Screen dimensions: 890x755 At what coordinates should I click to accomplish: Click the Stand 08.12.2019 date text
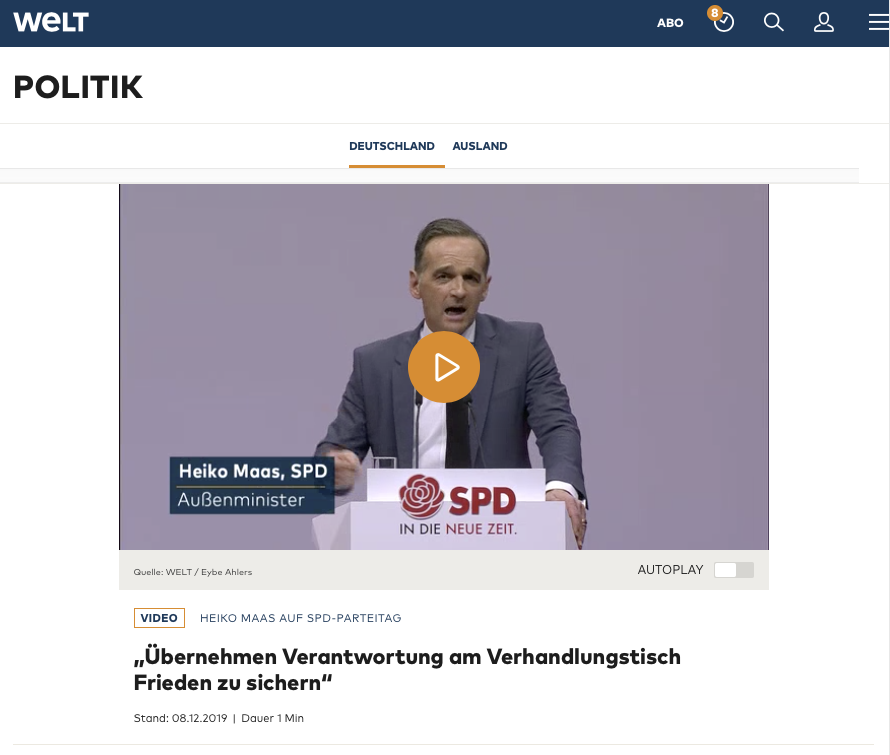(x=180, y=718)
